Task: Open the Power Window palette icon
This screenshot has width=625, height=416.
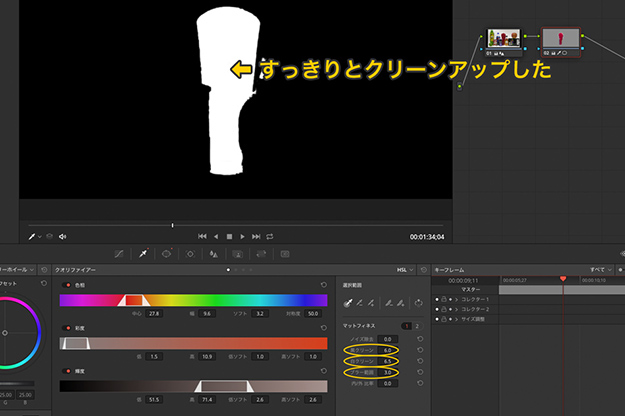Action: [166, 254]
